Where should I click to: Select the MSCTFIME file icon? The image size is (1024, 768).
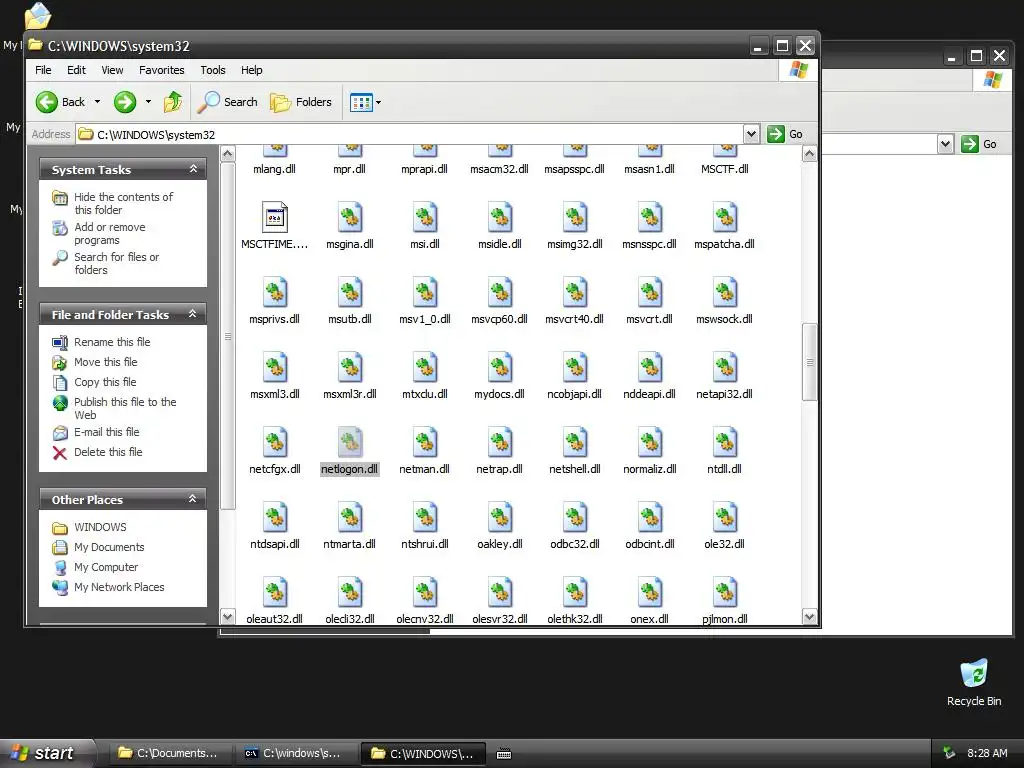274,217
